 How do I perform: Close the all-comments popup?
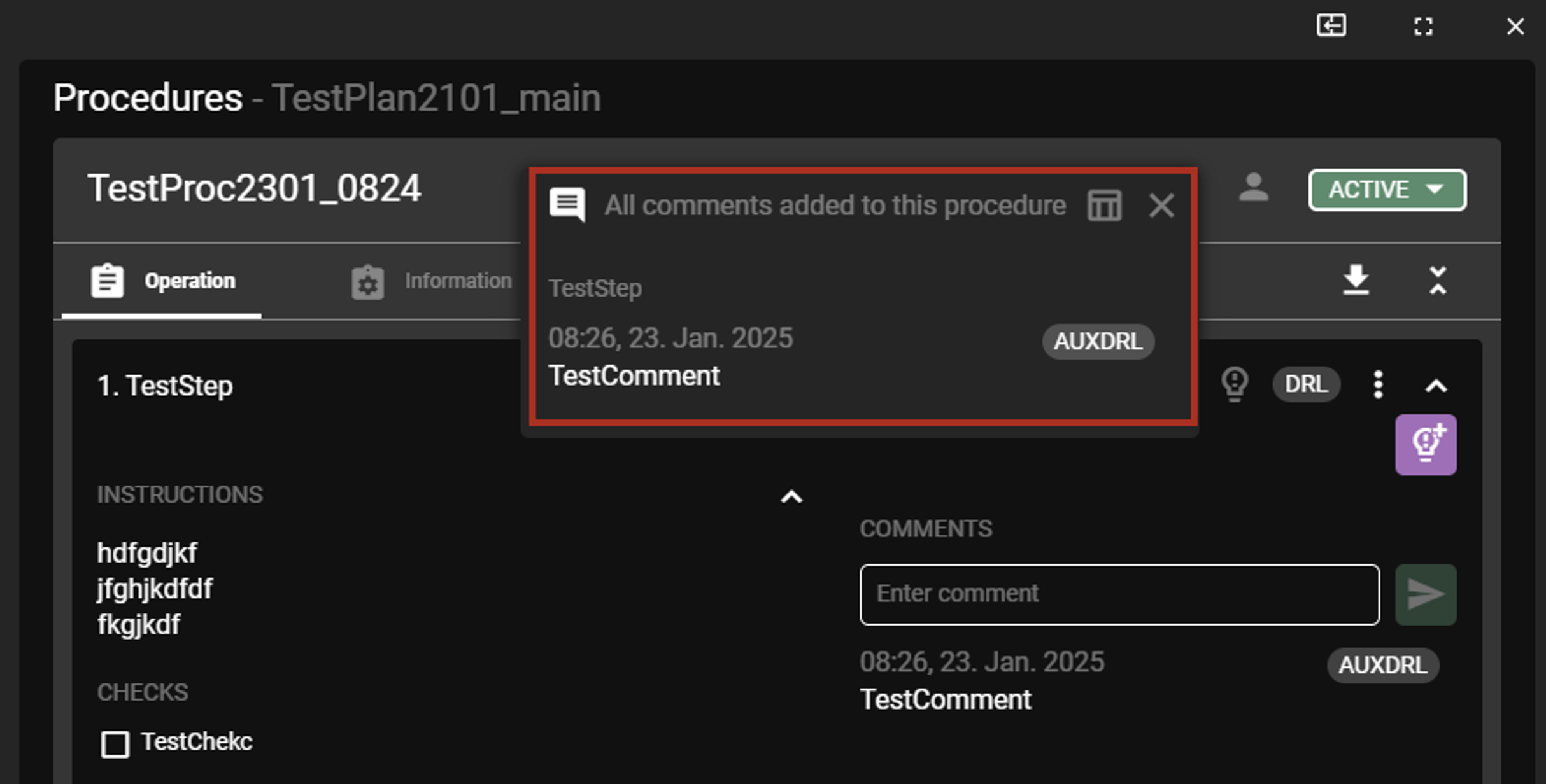pos(1161,205)
